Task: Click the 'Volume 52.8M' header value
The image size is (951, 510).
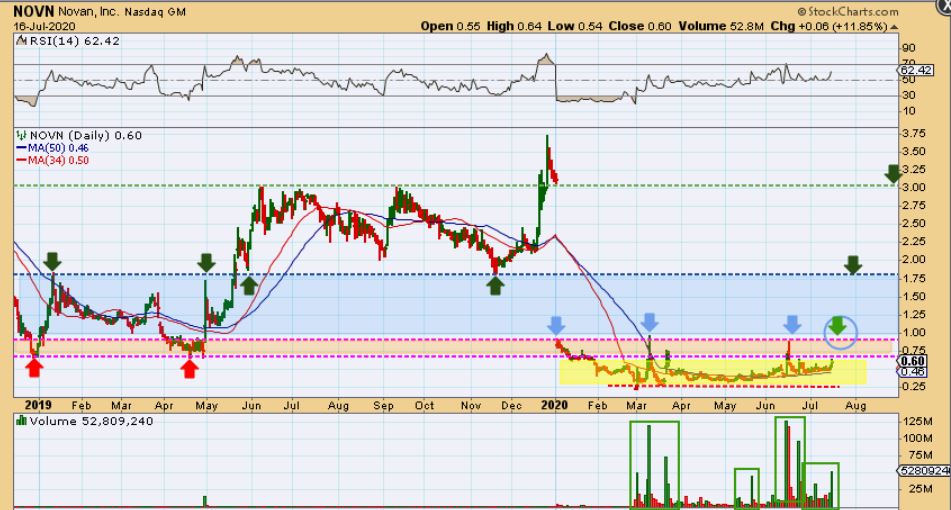Action: point(722,27)
